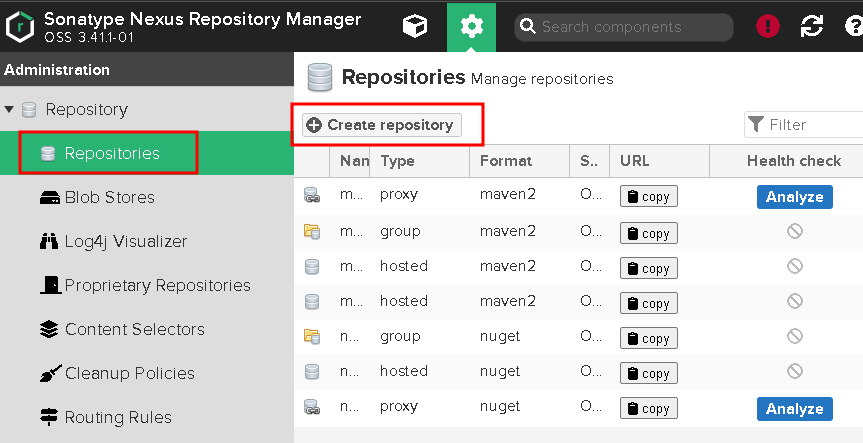863x443 pixels.
Task: Click 'hosted' type cell in the nuget row
Action: coord(403,371)
